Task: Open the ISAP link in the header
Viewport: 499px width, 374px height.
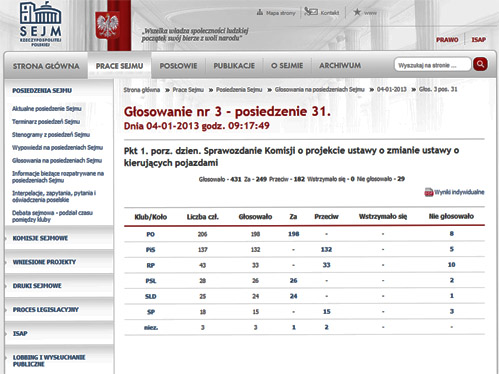Action: [478, 40]
